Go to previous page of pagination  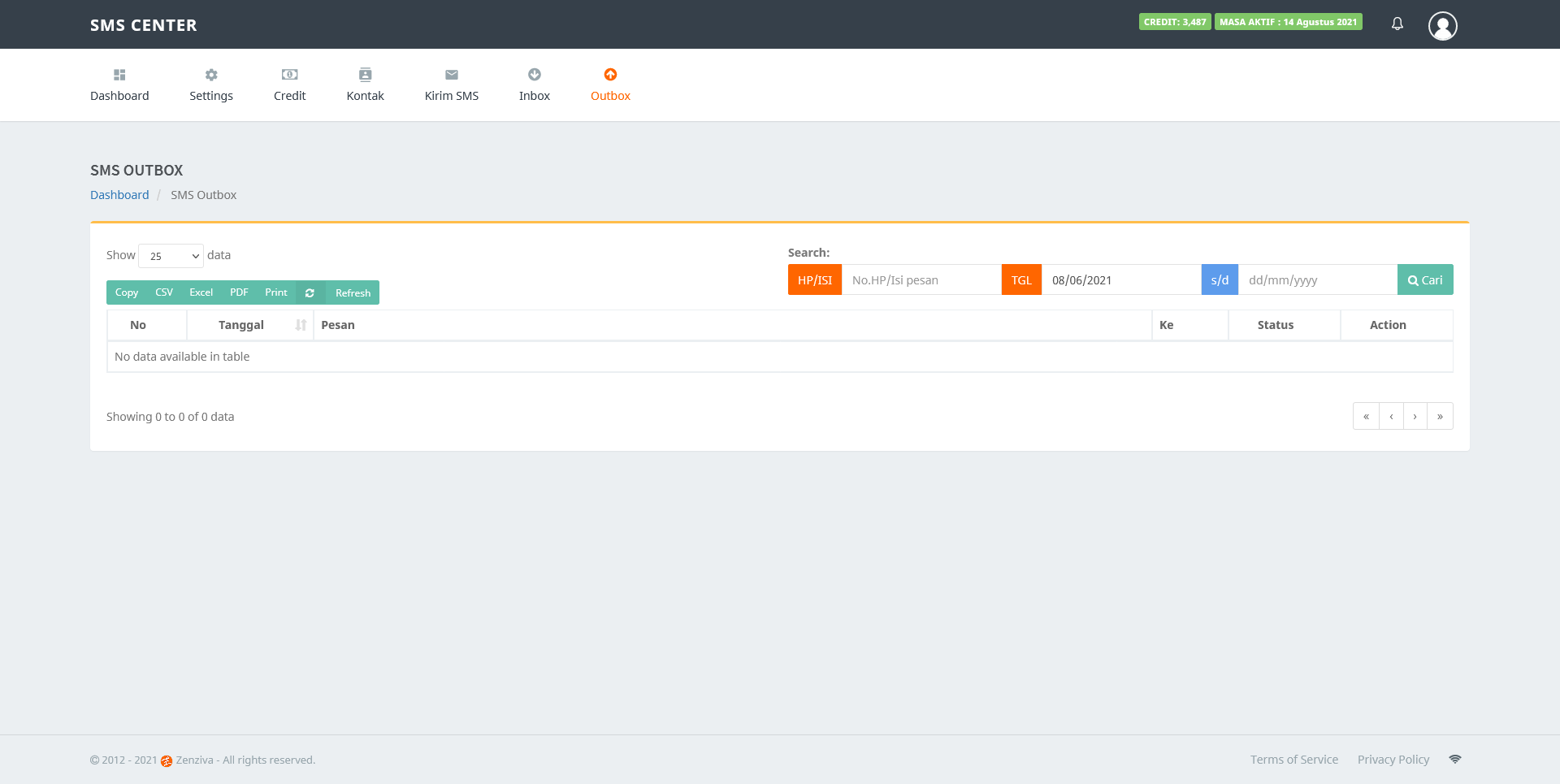point(1391,416)
